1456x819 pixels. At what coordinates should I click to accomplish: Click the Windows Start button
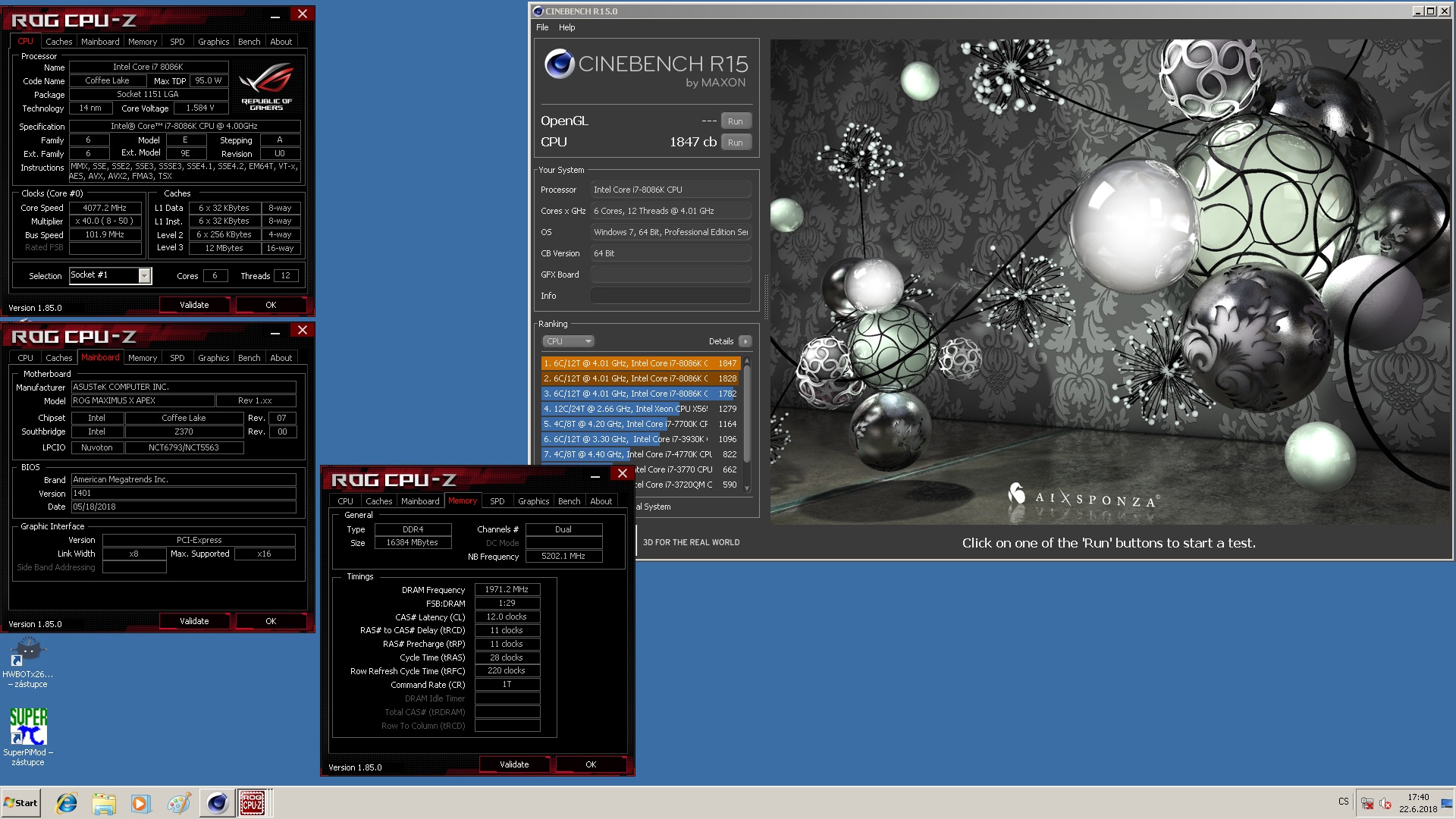20,803
